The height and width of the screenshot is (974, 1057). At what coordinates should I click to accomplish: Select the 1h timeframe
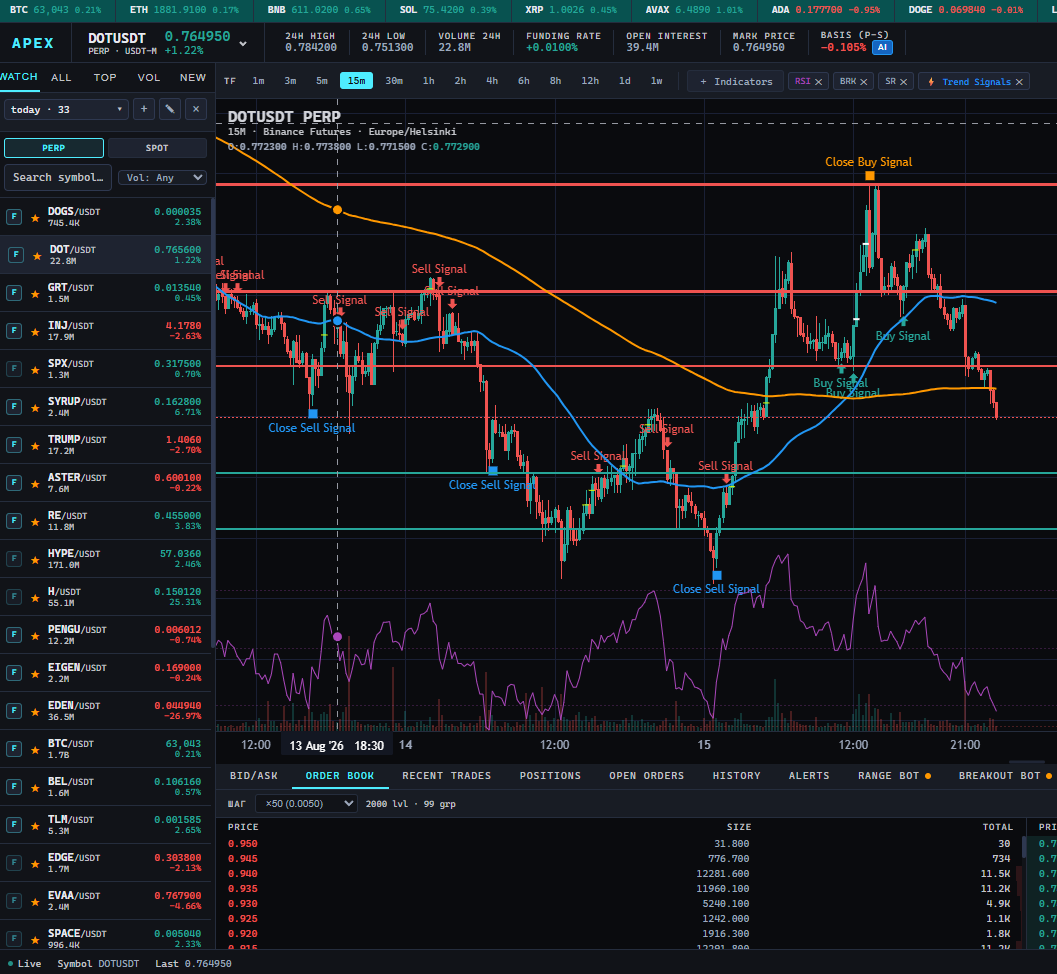429,81
